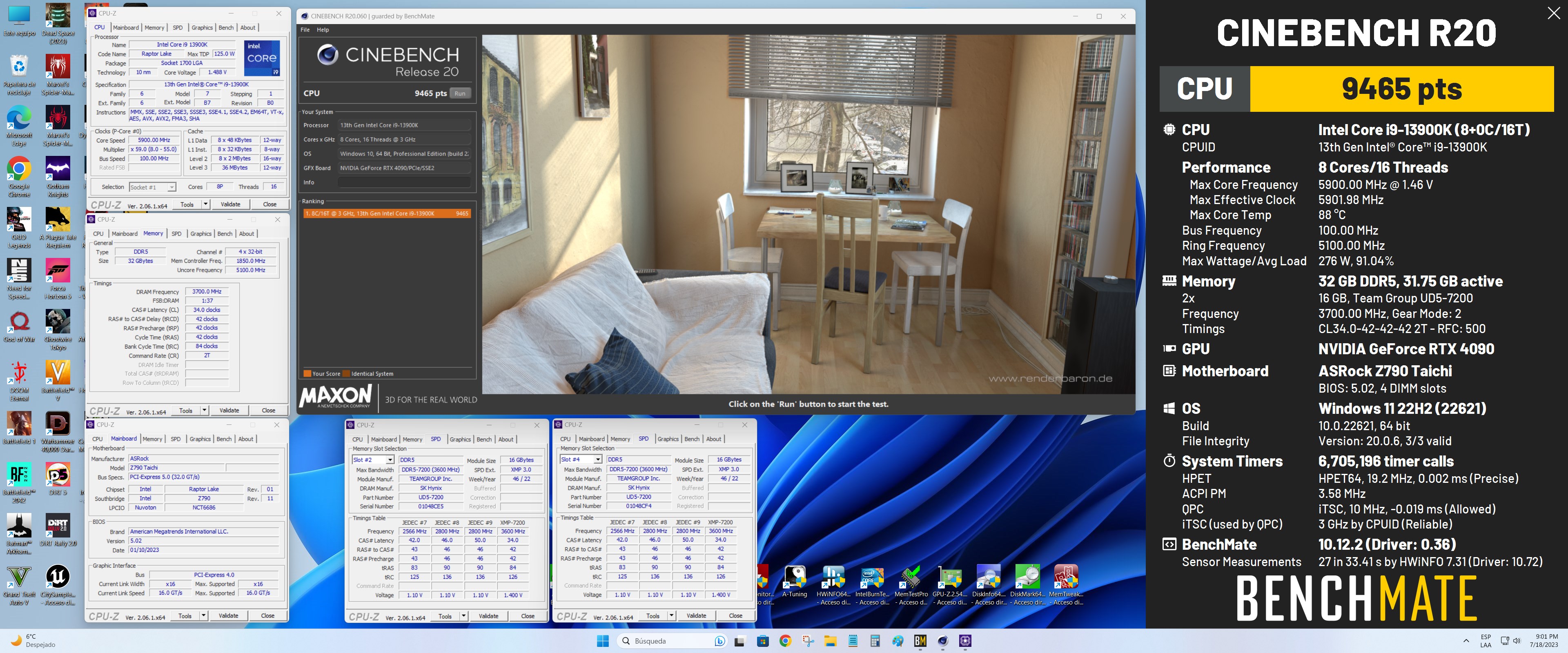Close BenchMate result panel with X
The height and width of the screenshot is (653, 1568).
1553,13
